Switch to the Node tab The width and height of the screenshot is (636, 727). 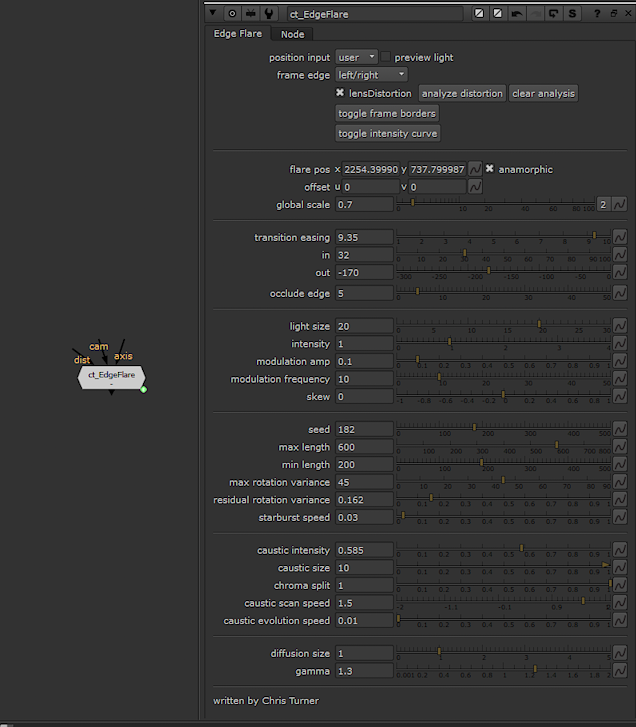pos(292,34)
